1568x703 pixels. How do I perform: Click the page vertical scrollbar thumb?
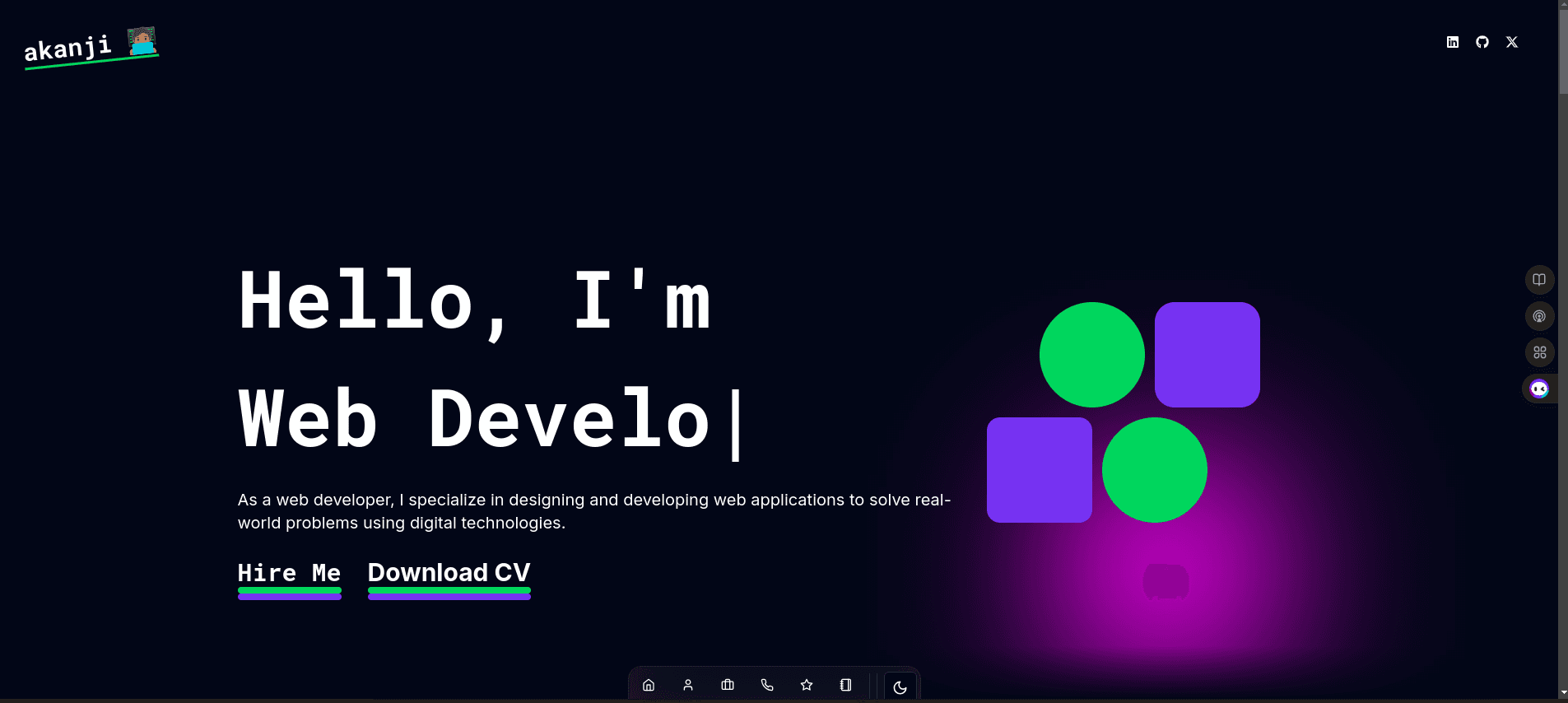[x=1563, y=53]
